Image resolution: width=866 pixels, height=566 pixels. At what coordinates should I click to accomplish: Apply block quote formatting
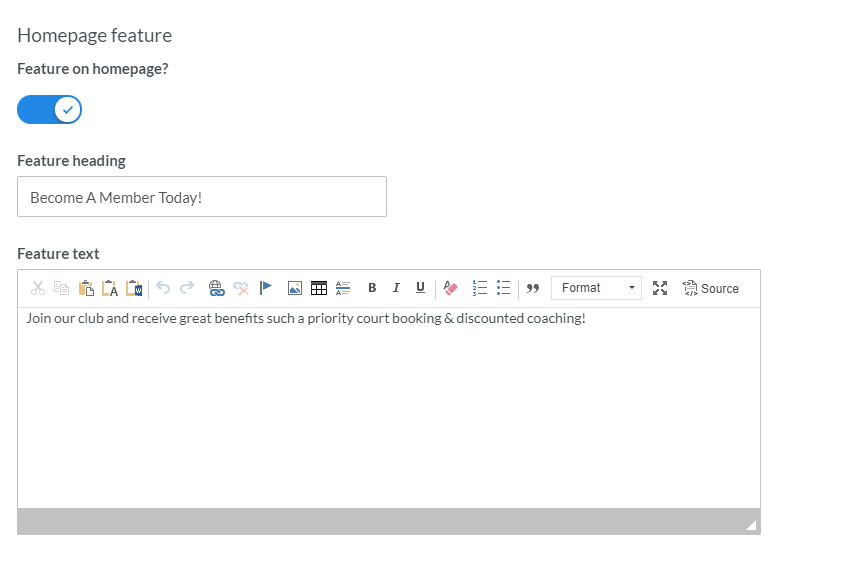click(533, 288)
